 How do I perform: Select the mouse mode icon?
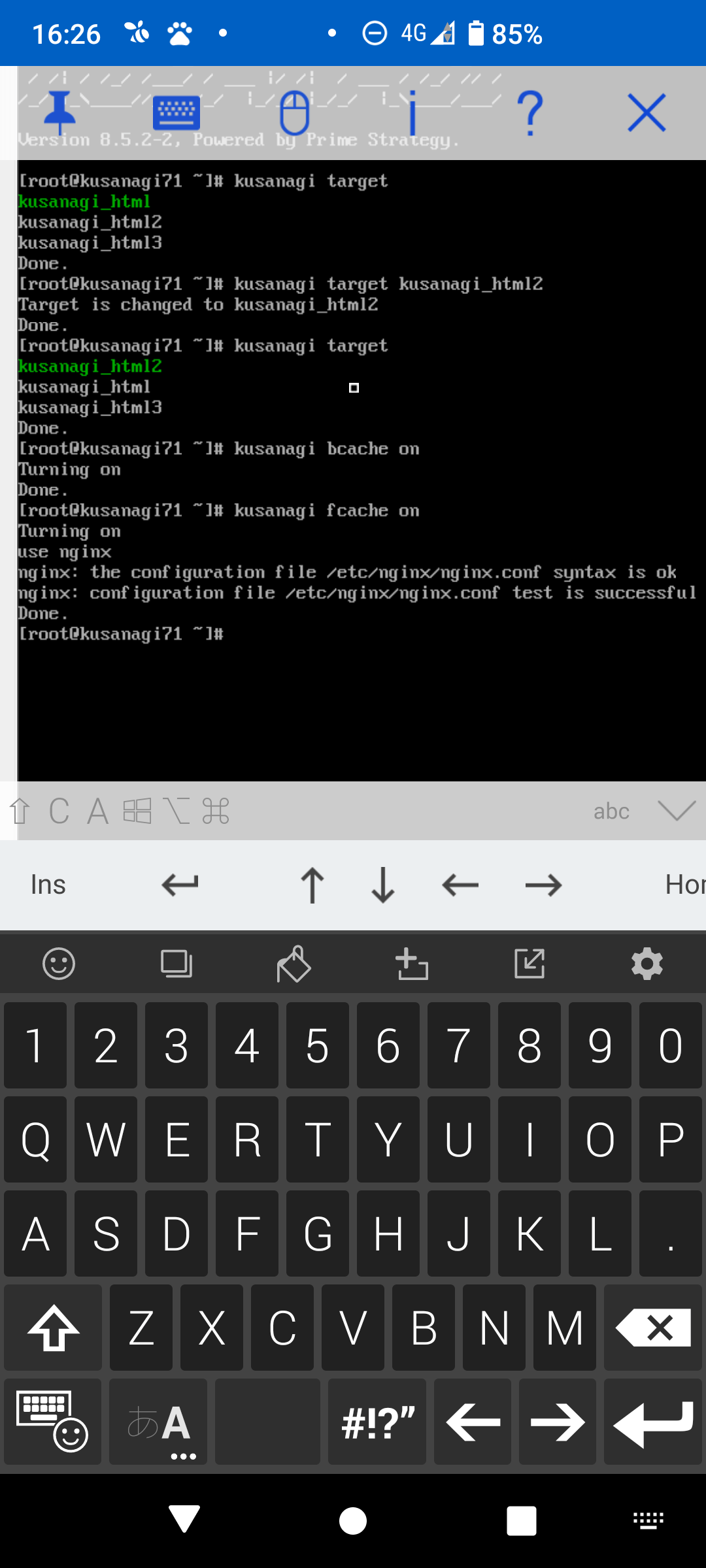click(x=294, y=112)
